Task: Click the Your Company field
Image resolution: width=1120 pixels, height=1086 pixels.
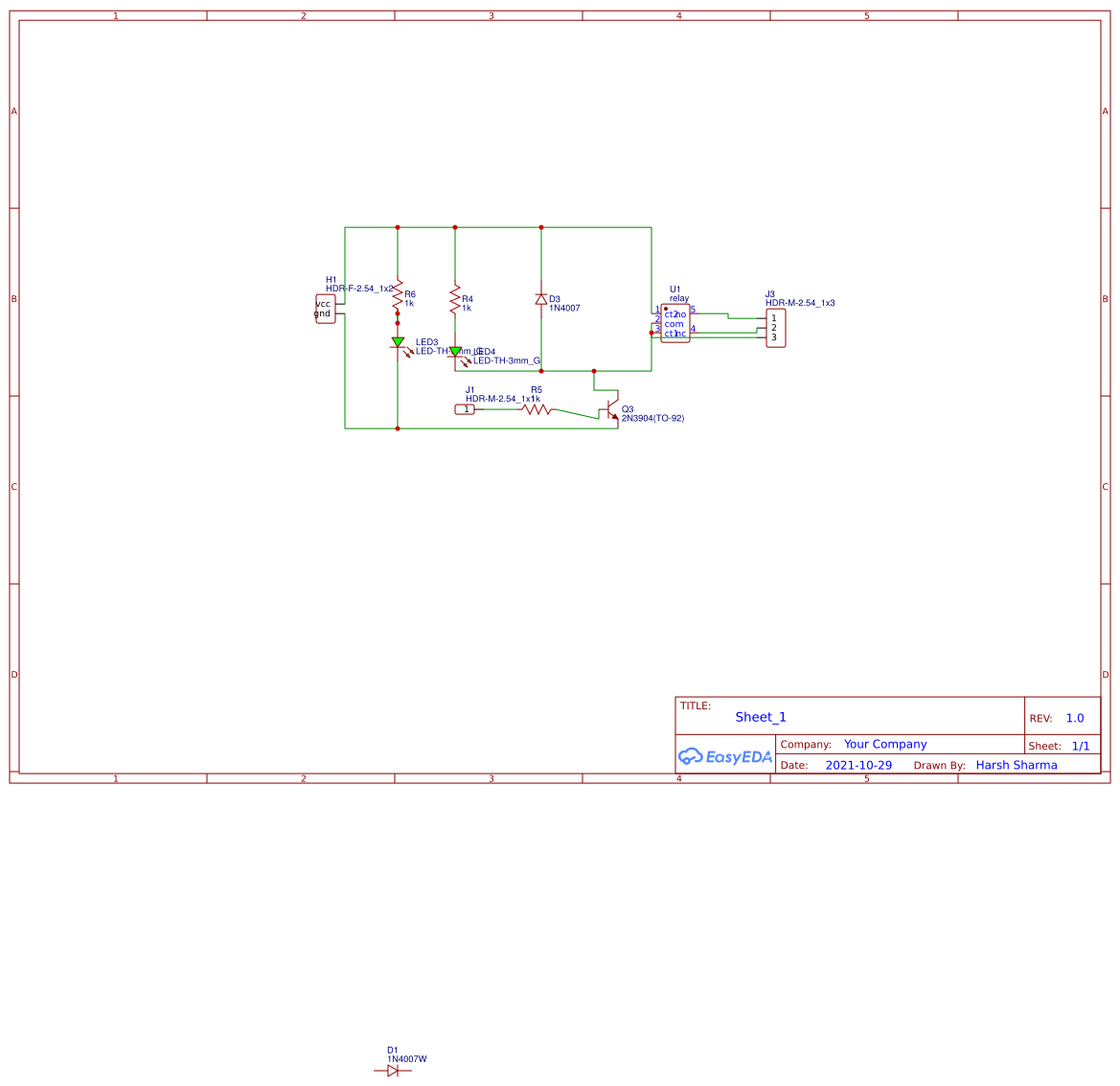Action: coord(883,744)
